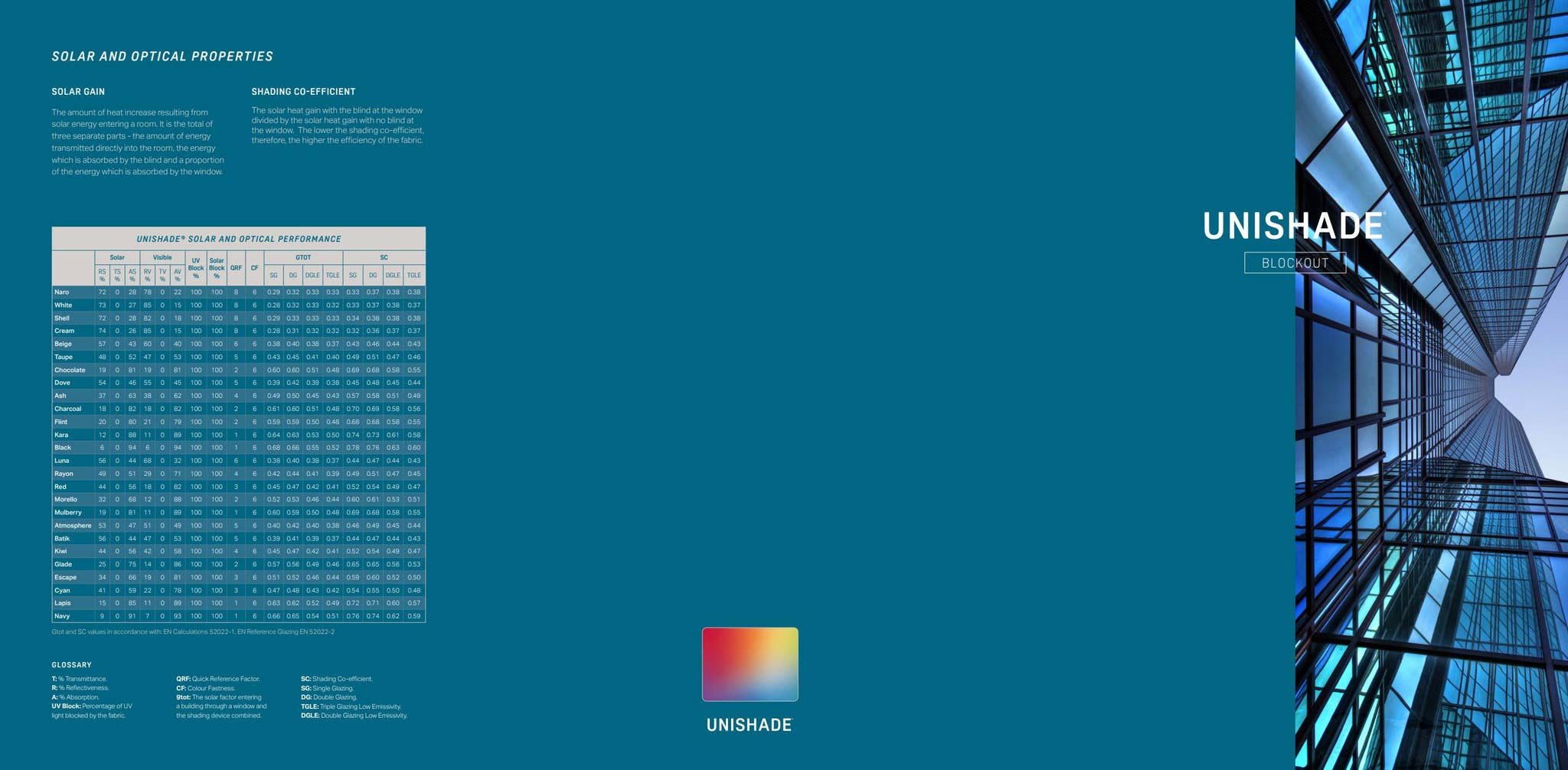
Task: Select the QRF column header
Action: coord(236,268)
